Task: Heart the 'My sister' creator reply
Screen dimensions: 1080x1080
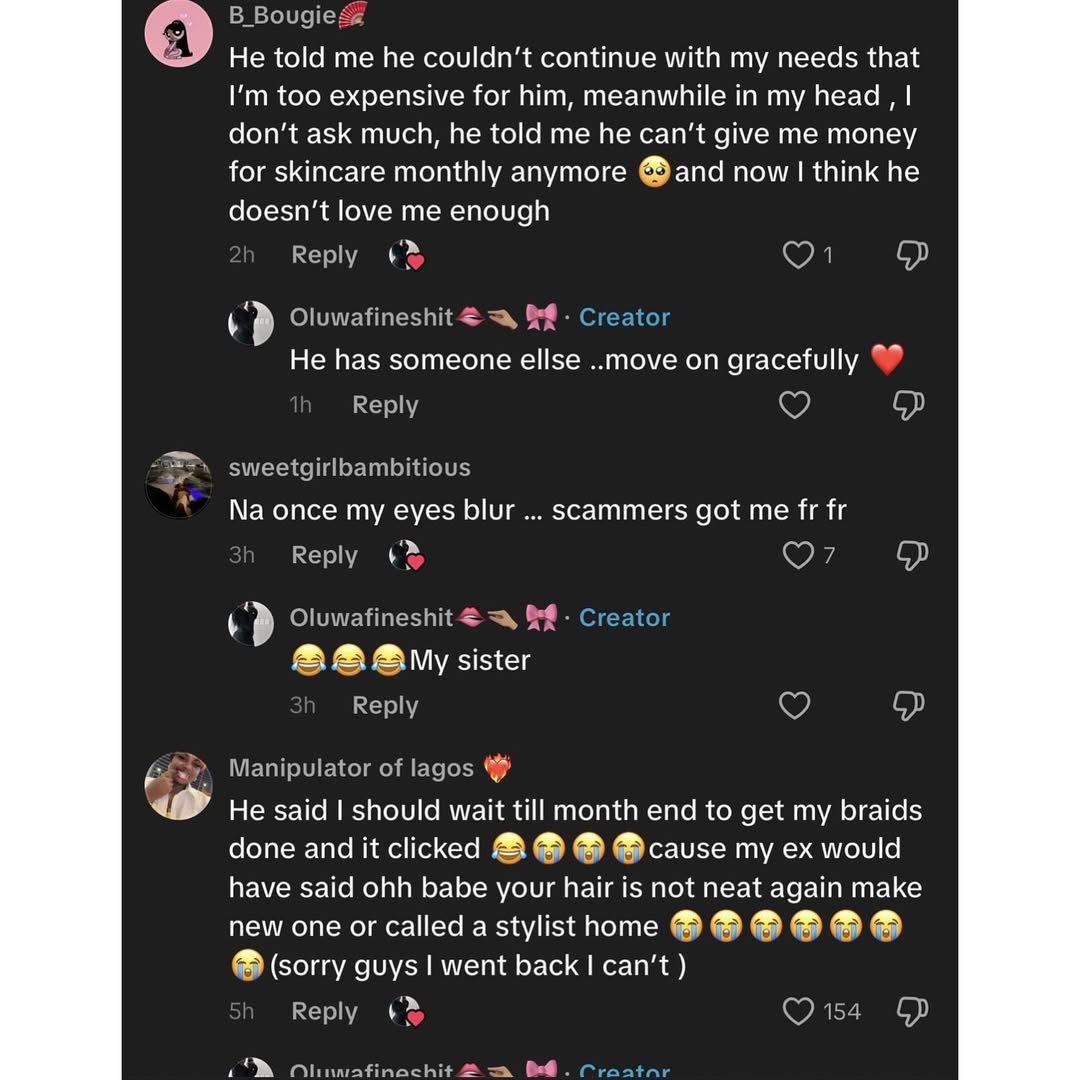Action: point(794,705)
